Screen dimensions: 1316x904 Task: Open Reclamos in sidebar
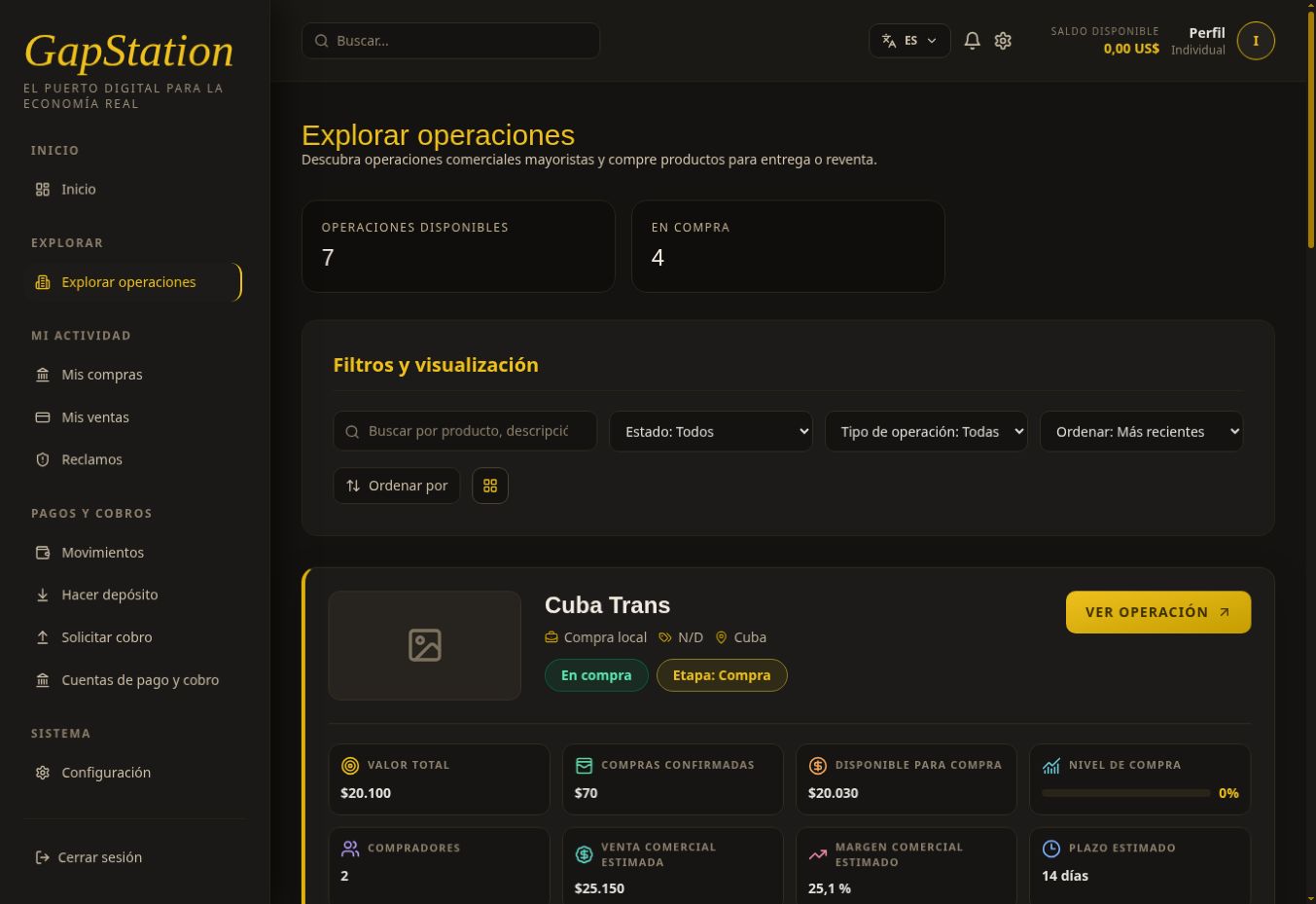[134, 459]
